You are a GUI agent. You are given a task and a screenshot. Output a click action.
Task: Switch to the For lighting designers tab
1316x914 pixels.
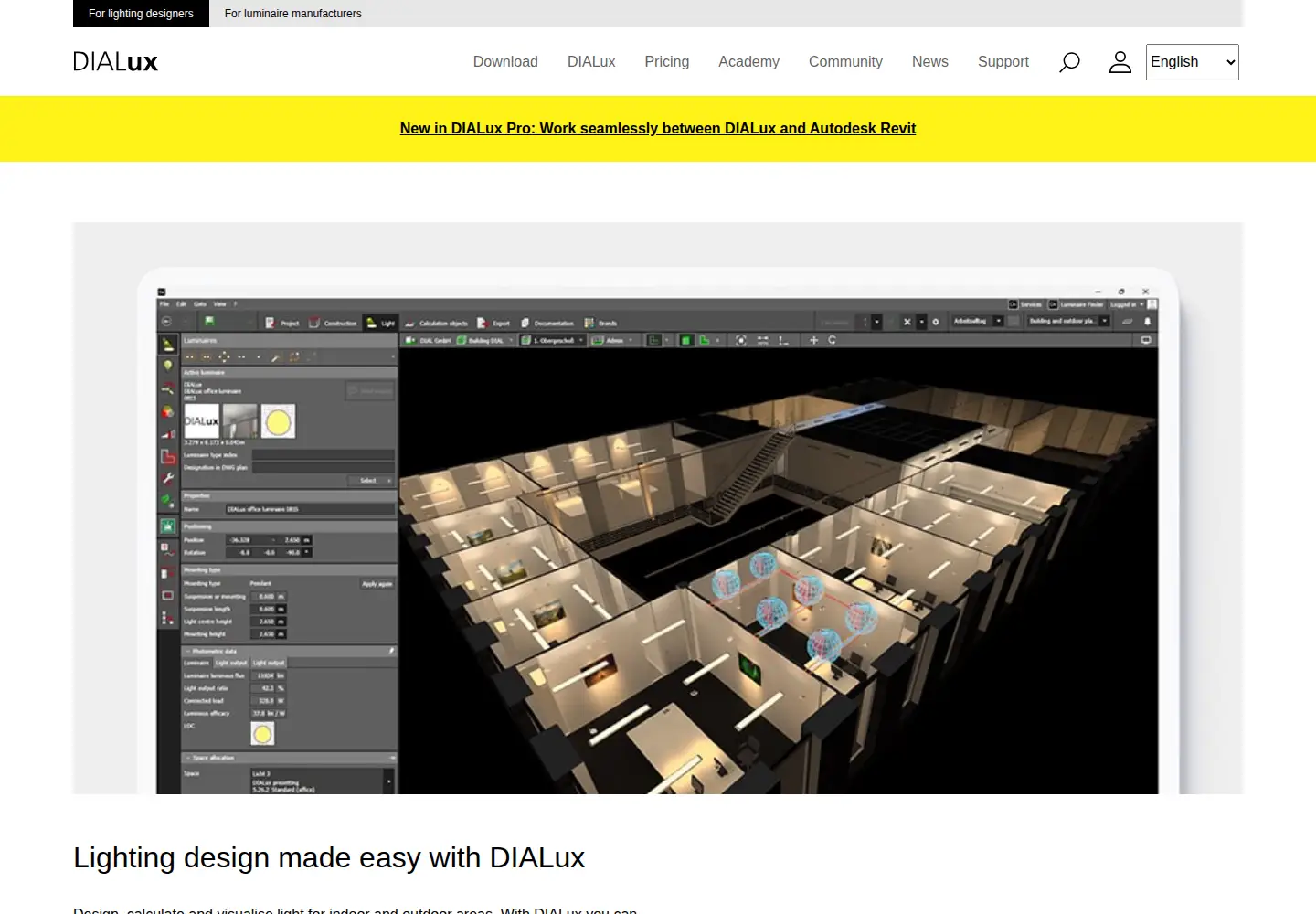[x=141, y=14]
